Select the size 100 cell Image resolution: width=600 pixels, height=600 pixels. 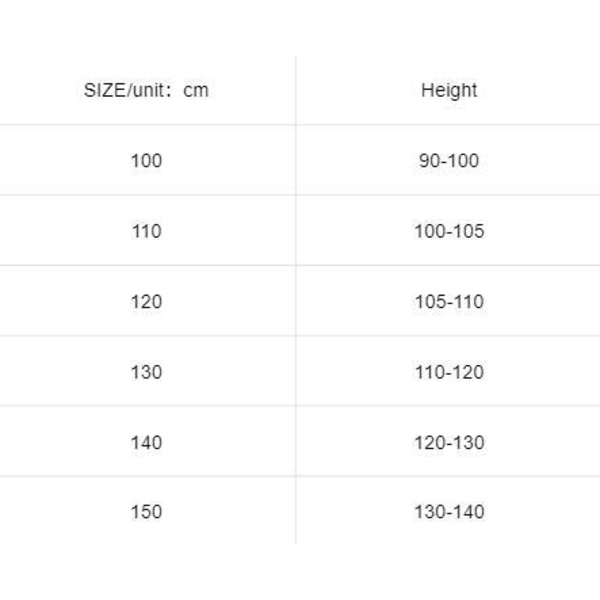pos(146,160)
